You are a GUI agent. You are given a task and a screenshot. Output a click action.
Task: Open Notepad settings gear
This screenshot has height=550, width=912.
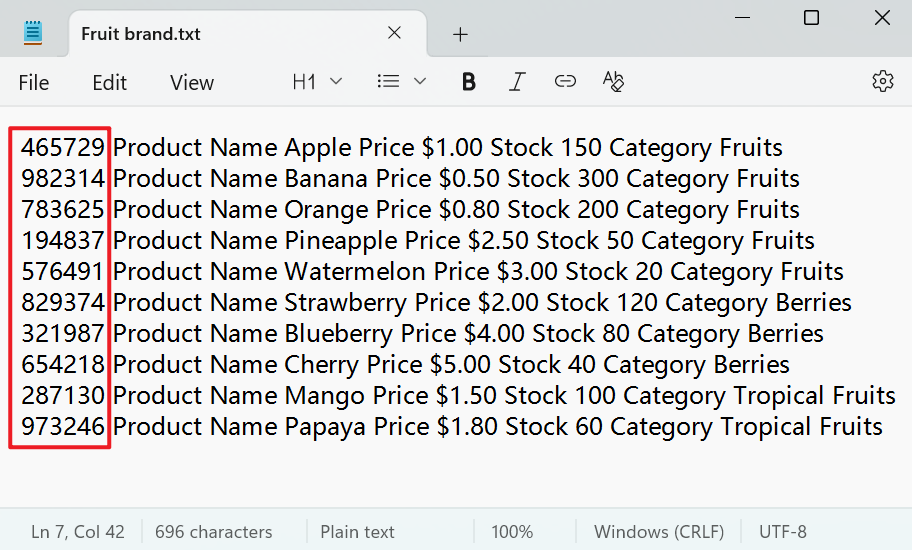pyautogui.click(x=882, y=82)
